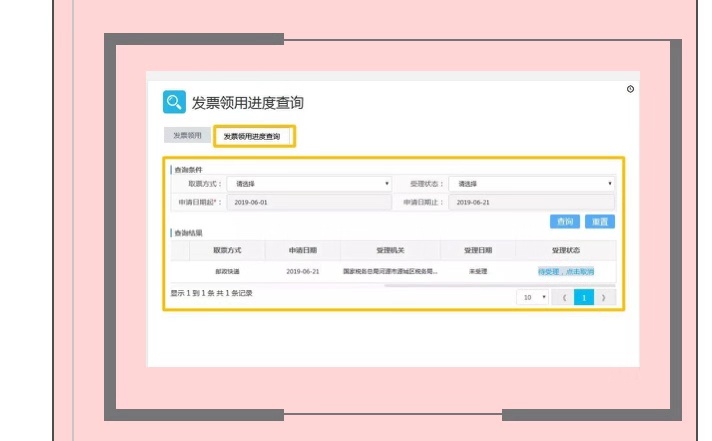This screenshot has width=712, height=441.
Task: Click the magnifier icon beside the page title
Action: 175,102
